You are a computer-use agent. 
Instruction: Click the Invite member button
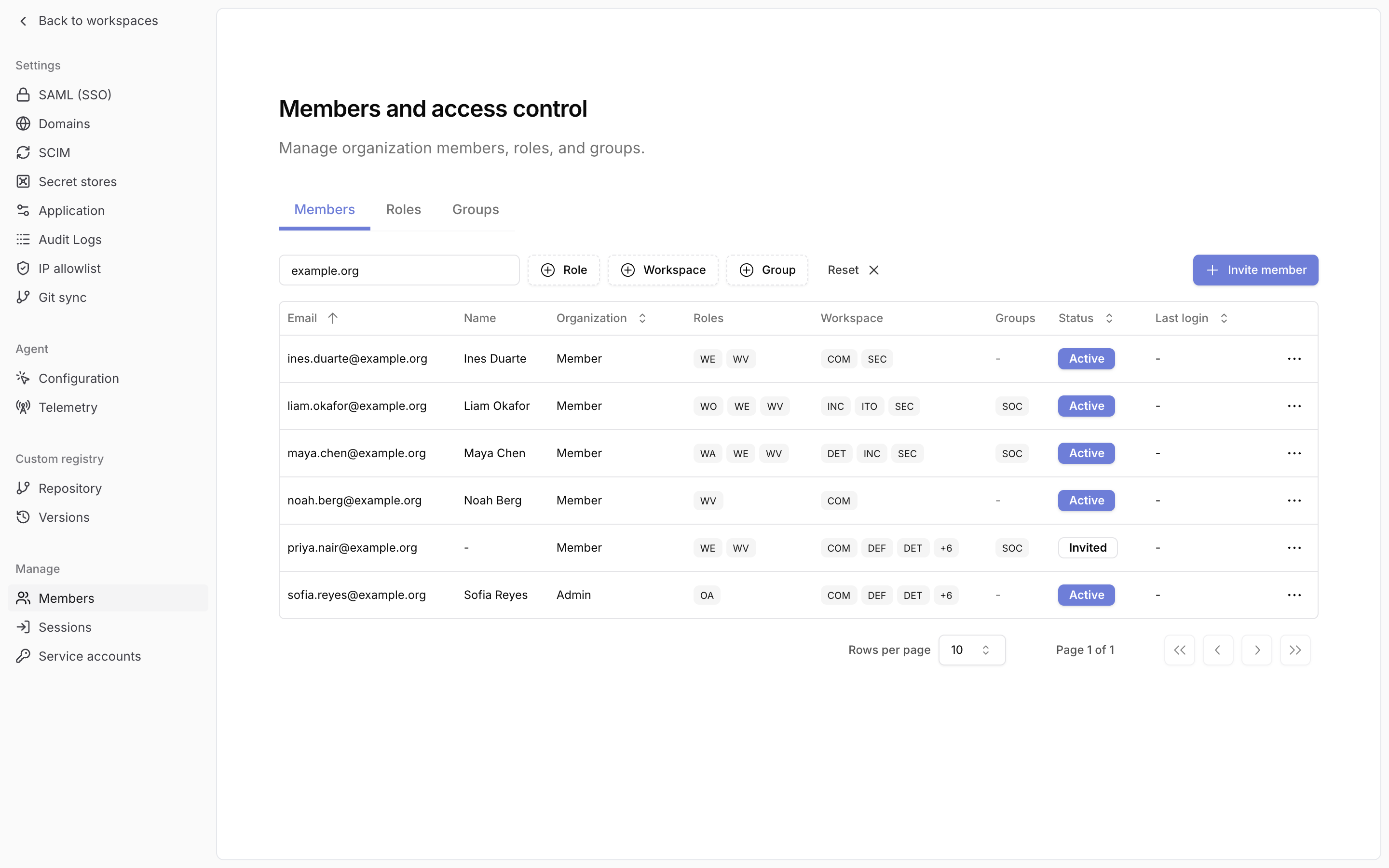pyautogui.click(x=1255, y=270)
